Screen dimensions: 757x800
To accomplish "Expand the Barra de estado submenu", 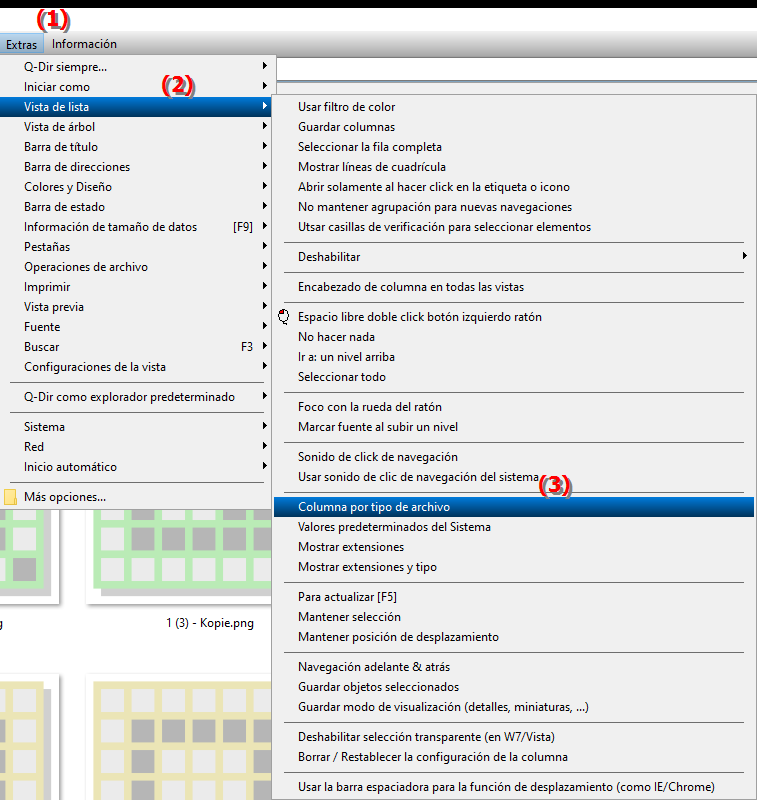I will tap(136, 207).
